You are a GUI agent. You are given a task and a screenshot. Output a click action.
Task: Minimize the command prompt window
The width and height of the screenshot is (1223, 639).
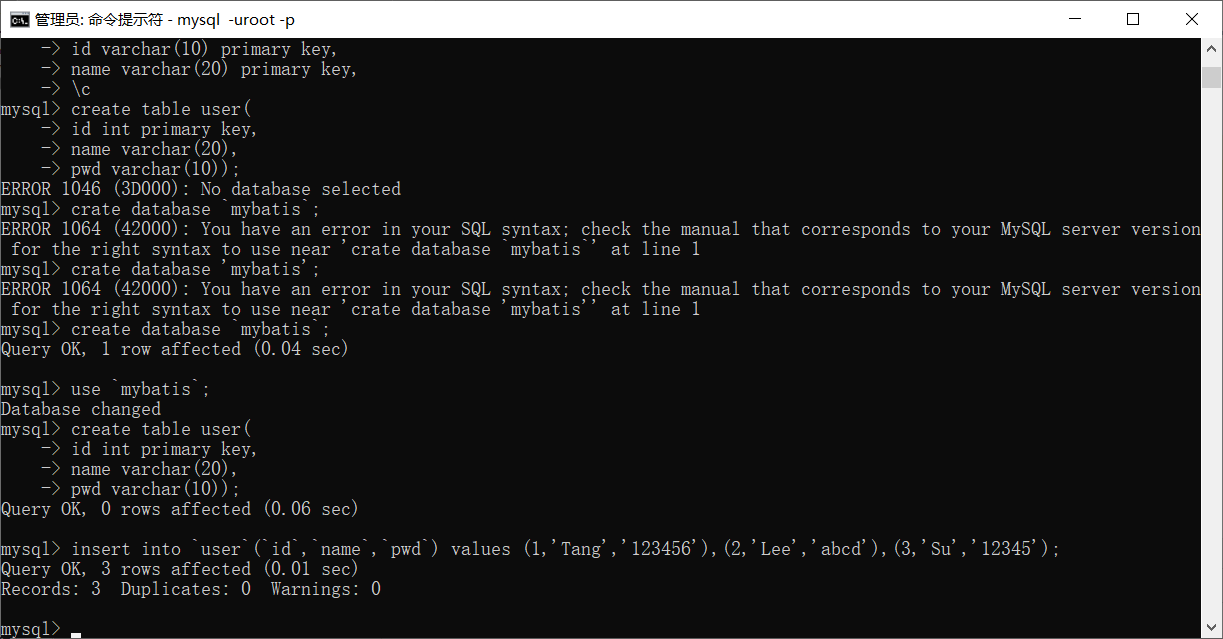(1074, 19)
